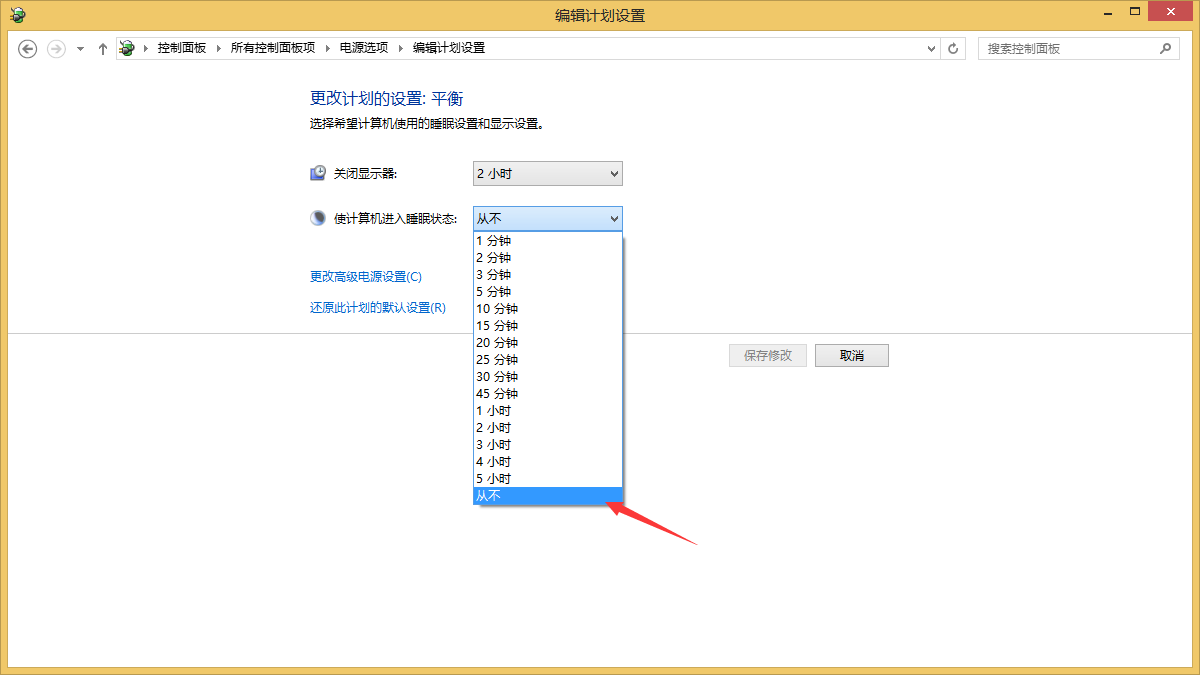Click the Back navigation arrow
This screenshot has height=675, width=1200.
[28, 48]
